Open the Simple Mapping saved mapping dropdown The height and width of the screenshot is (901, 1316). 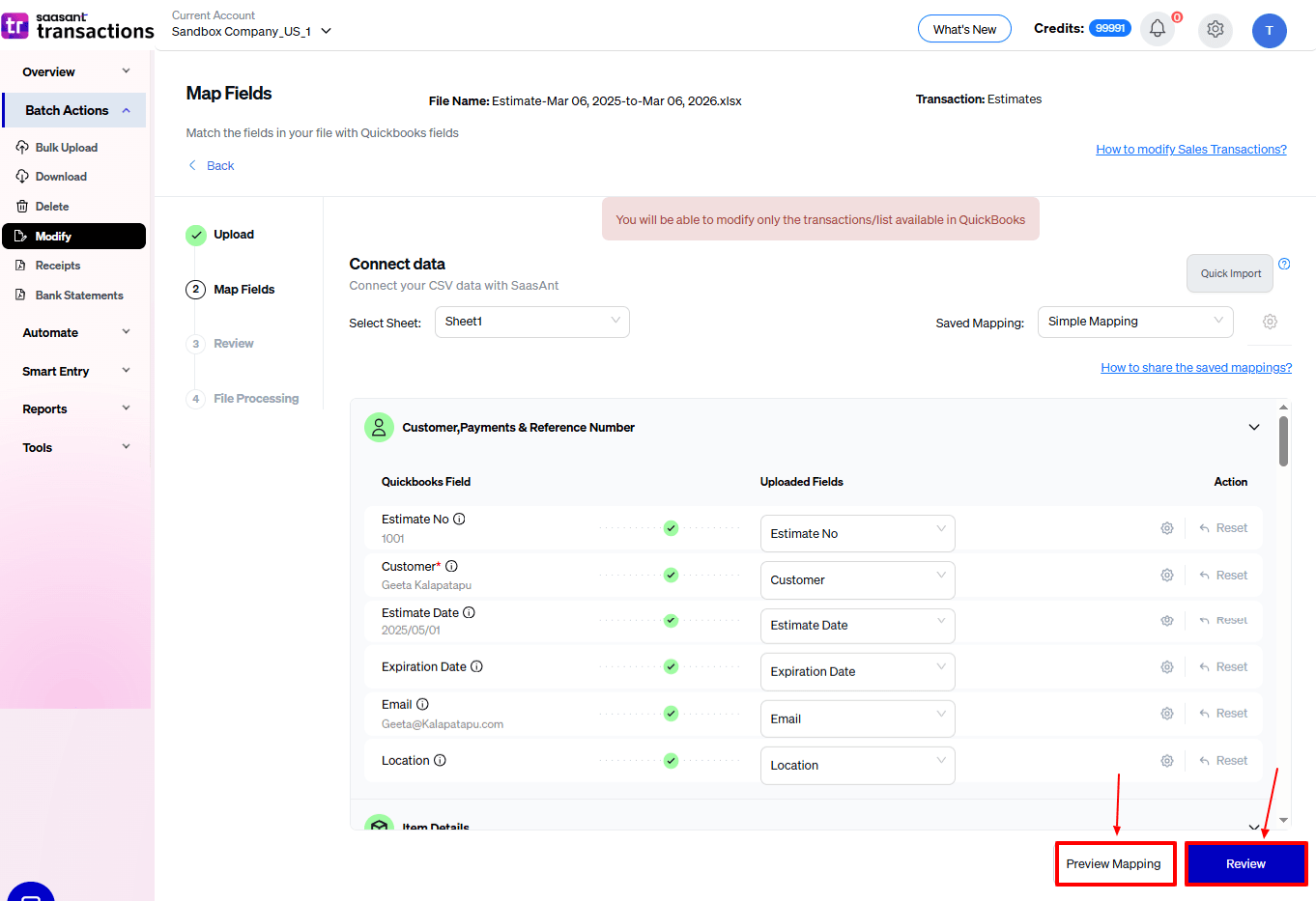(x=1134, y=322)
